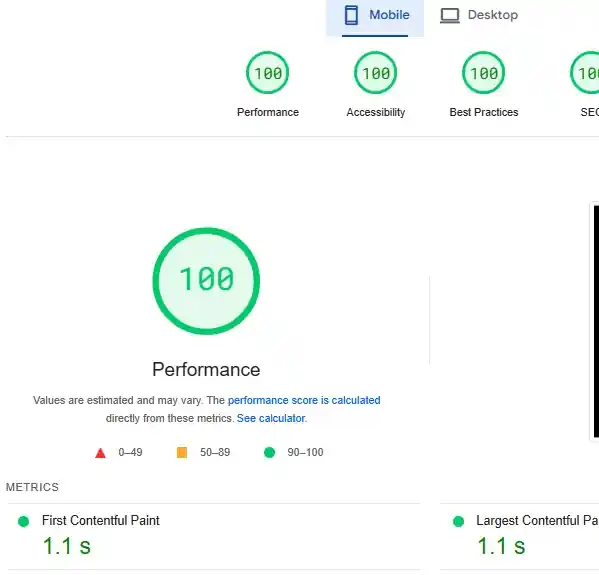Click the Largest Contentful Paint label
The height and width of the screenshot is (575, 599).
(537, 520)
